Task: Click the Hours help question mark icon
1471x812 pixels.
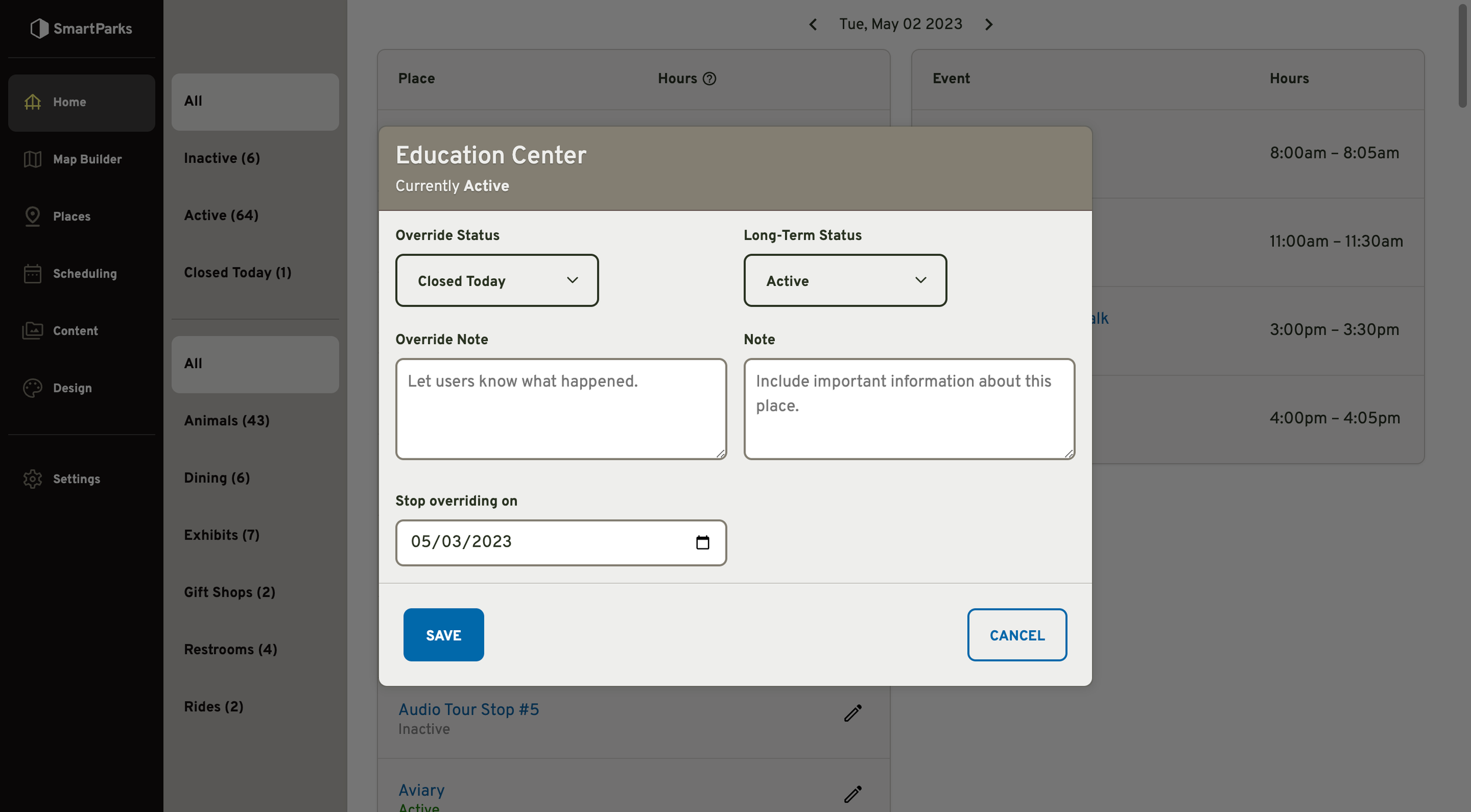Action: pyautogui.click(x=710, y=78)
